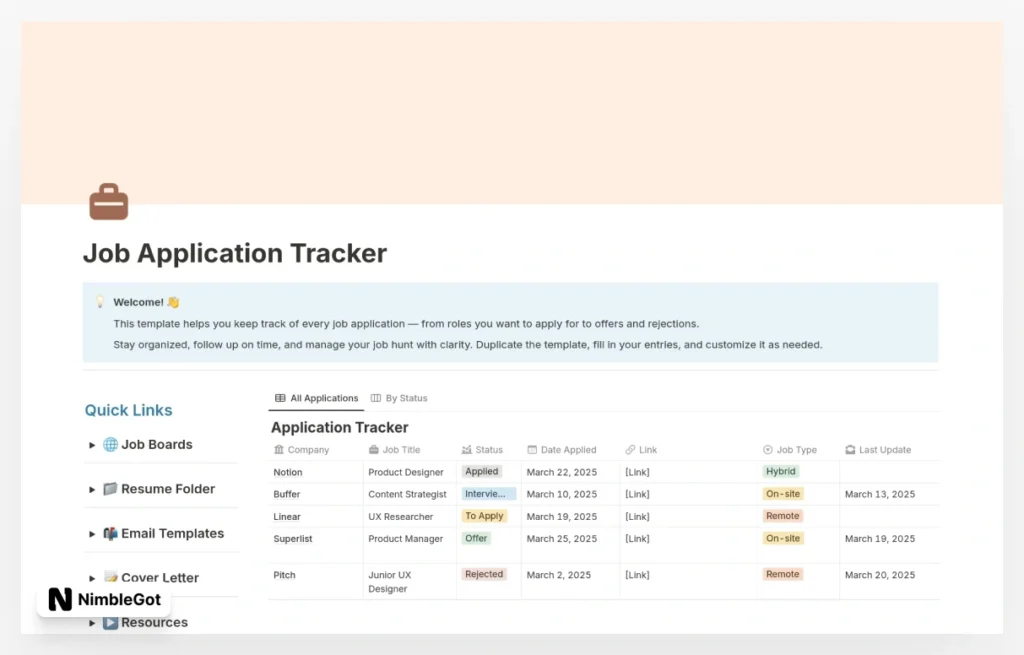Click the Quick Links heading
Screen dimensions: 1024x655
point(129,410)
